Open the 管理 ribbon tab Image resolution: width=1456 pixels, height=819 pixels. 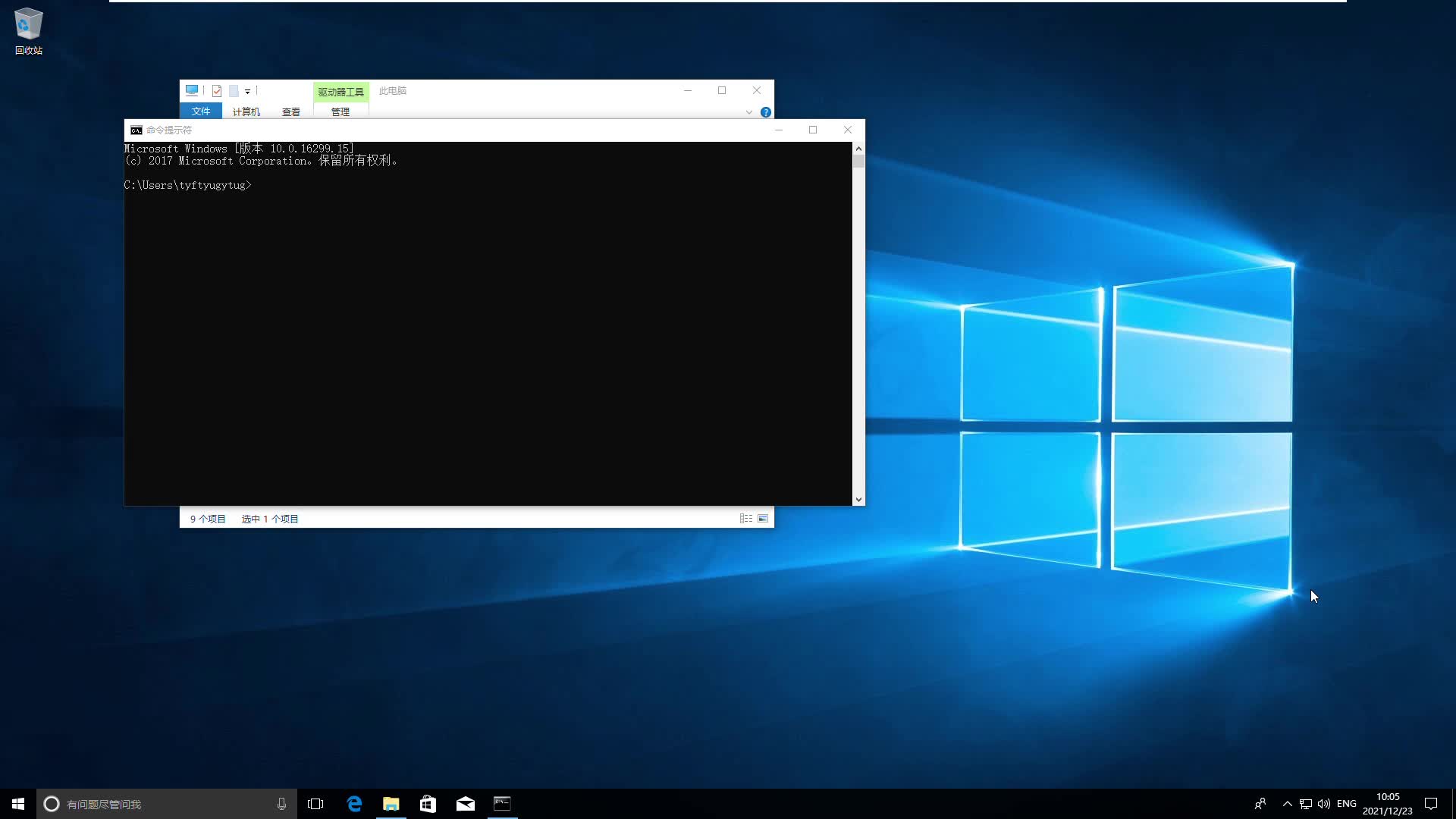coord(340,111)
